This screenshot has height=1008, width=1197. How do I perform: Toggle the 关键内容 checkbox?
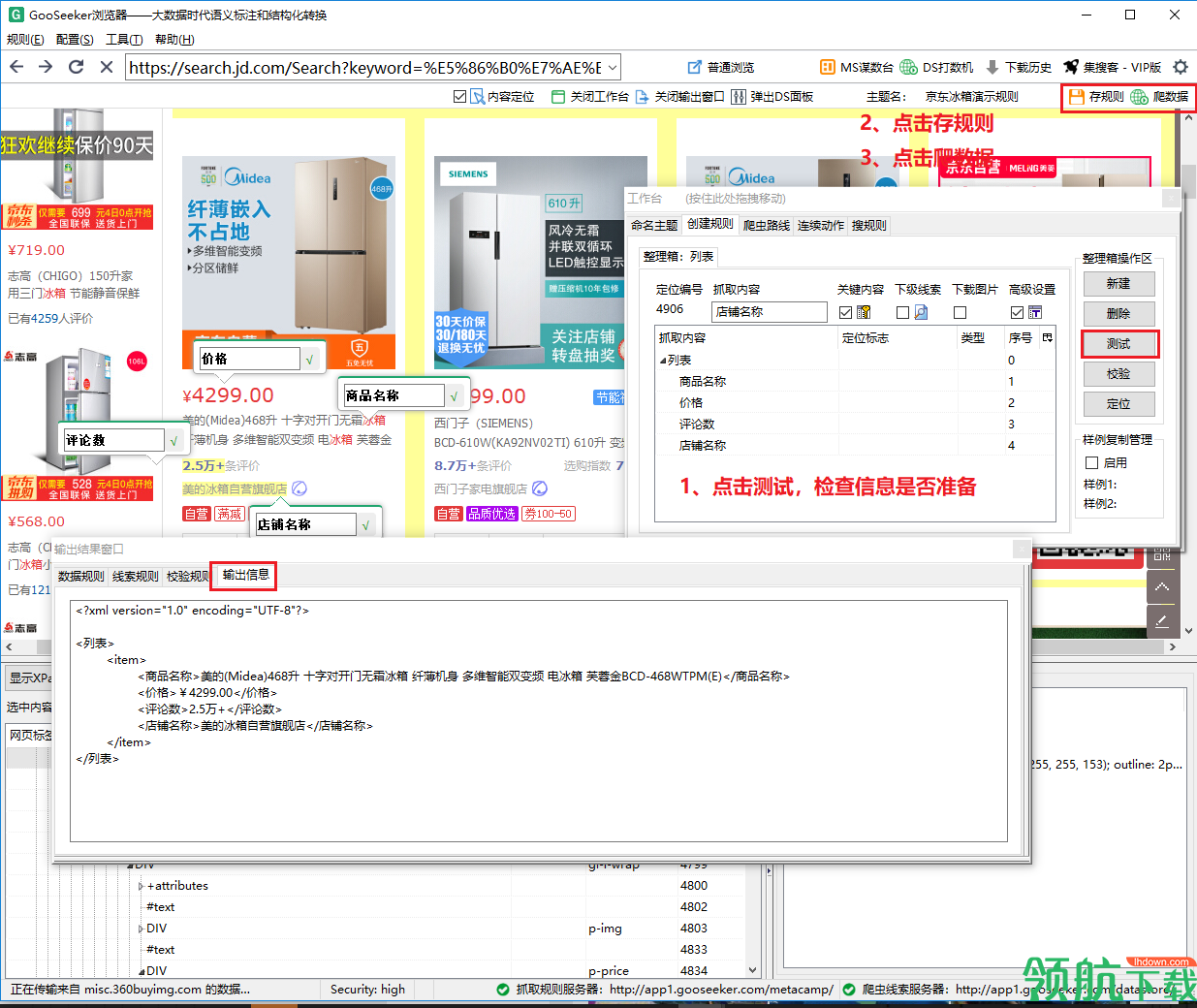coord(845,312)
